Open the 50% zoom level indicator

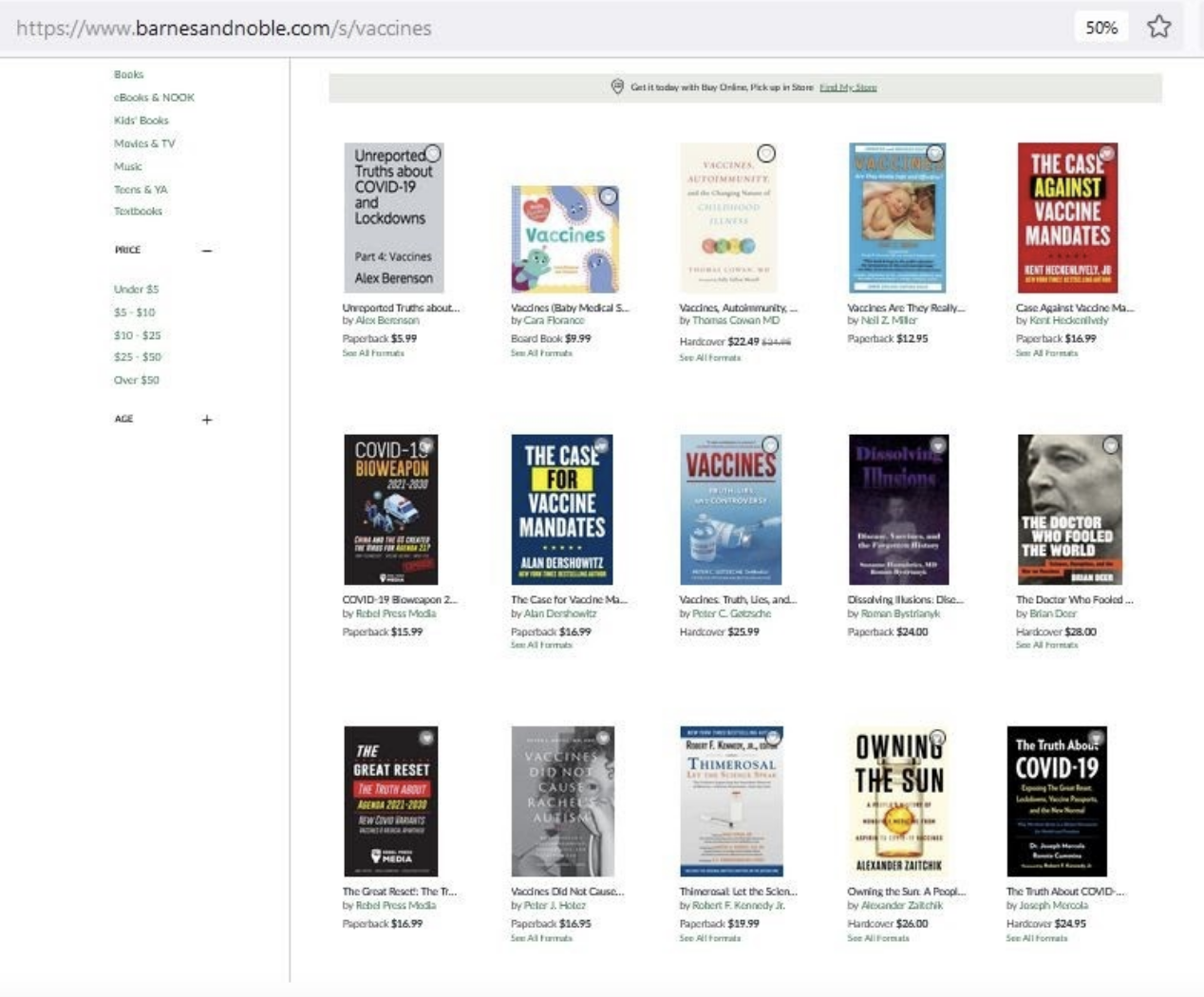[x=1101, y=28]
